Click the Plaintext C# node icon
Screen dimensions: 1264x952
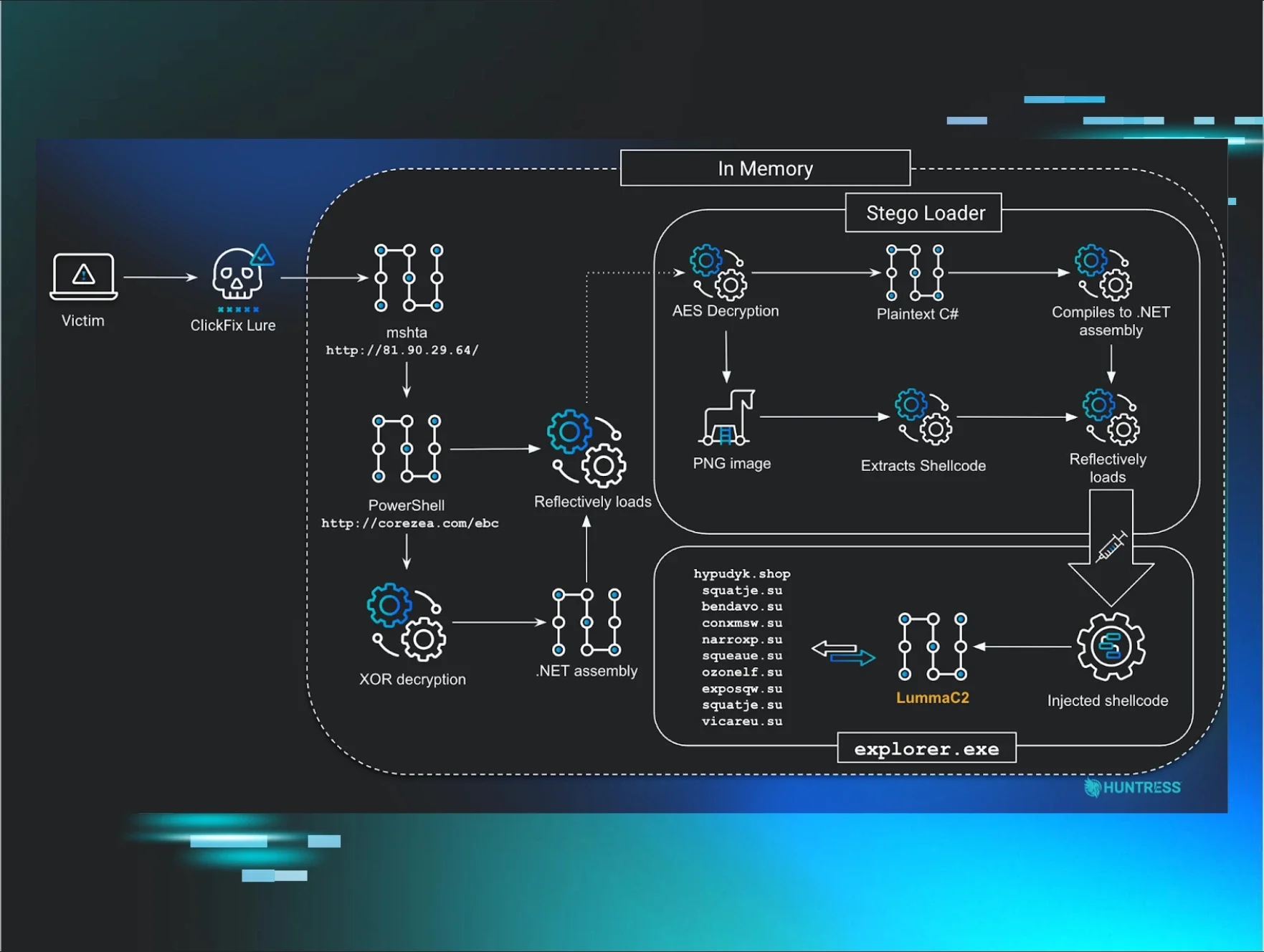point(914,272)
